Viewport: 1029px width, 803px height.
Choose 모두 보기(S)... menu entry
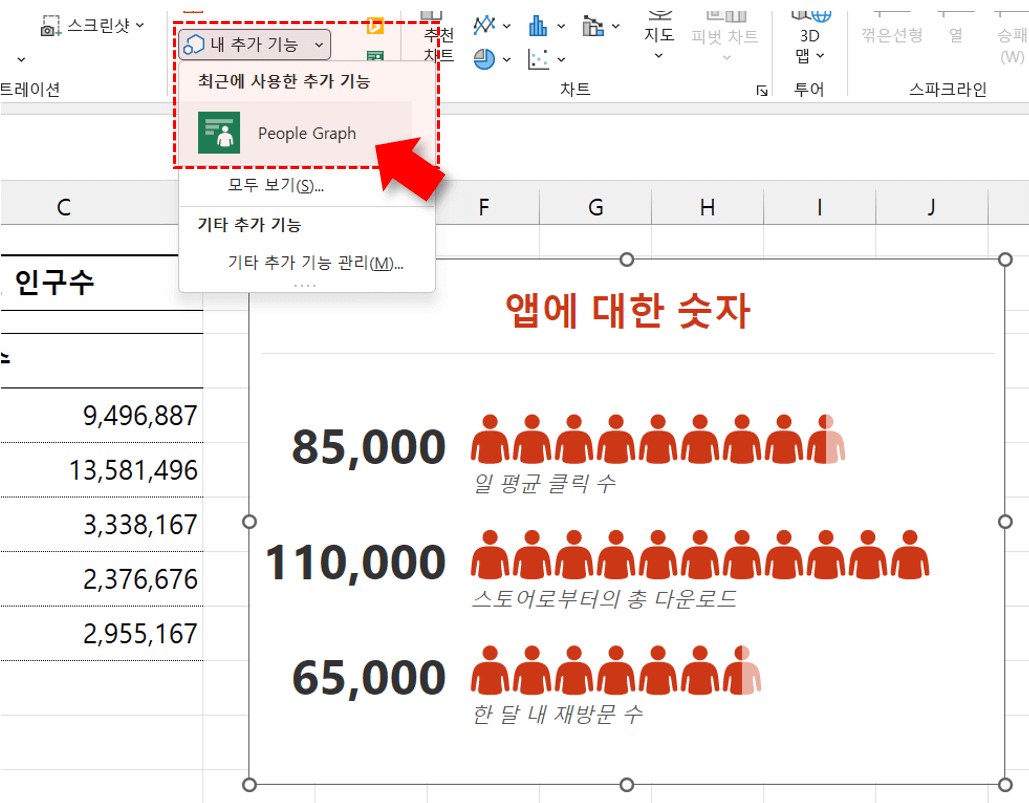(x=276, y=186)
